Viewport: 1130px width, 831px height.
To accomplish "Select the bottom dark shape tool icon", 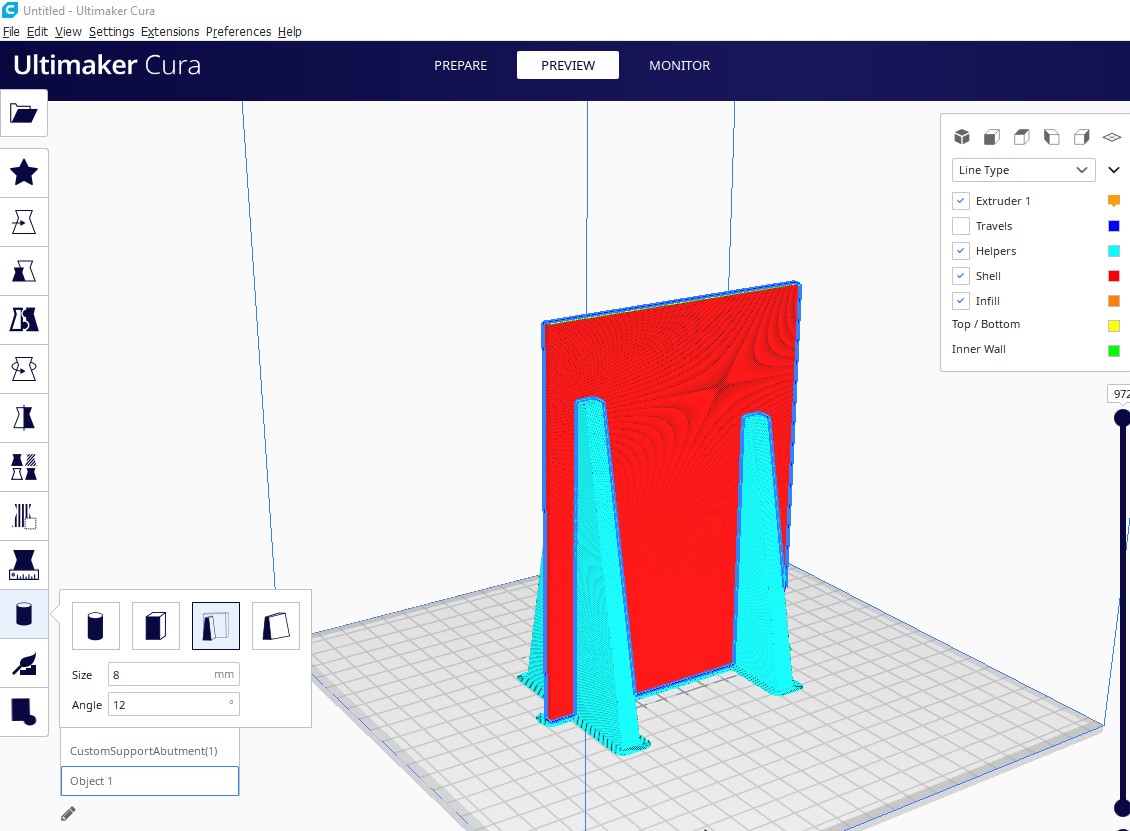I will (x=24, y=712).
